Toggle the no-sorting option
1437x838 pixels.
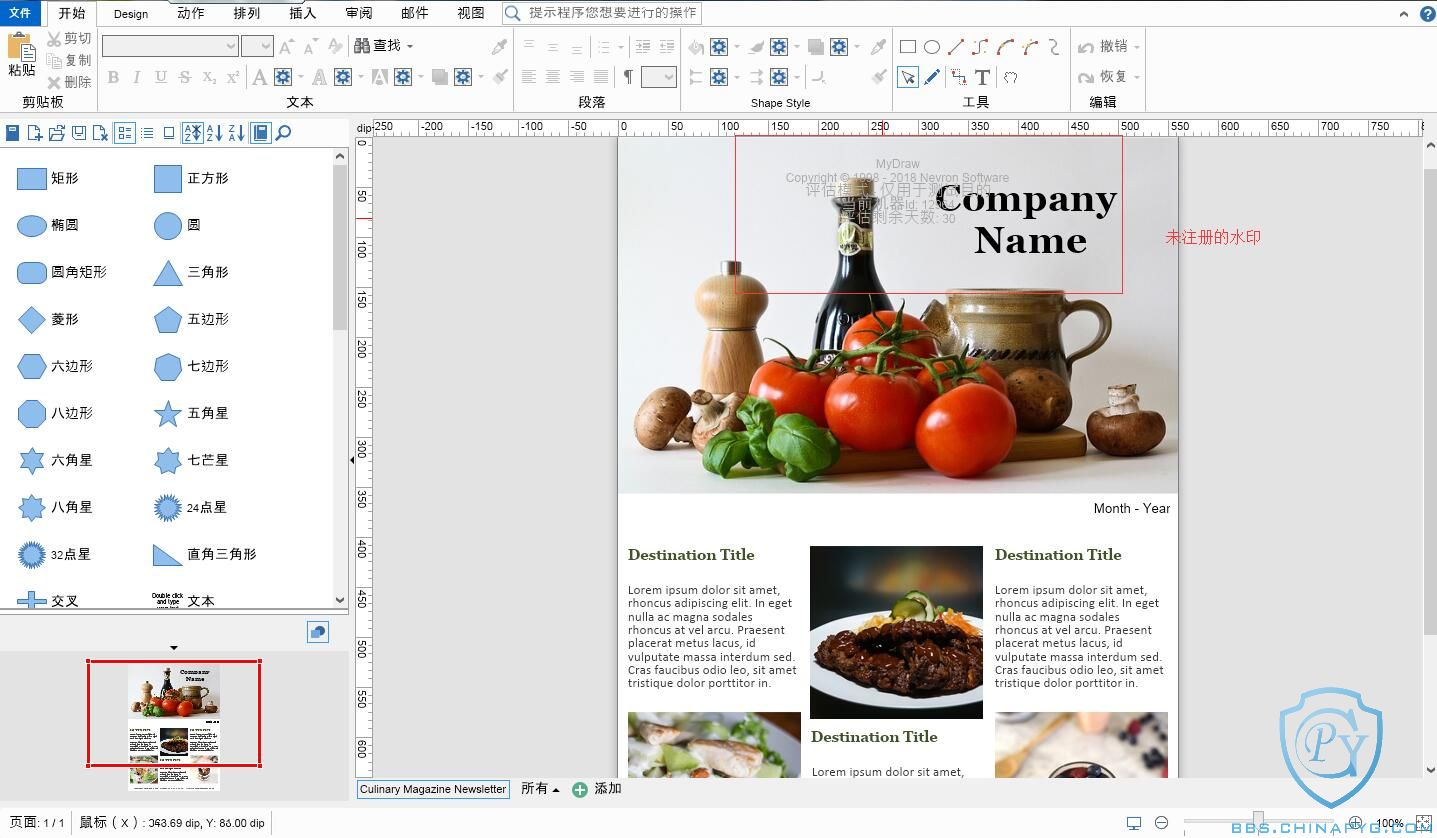(193, 133)
